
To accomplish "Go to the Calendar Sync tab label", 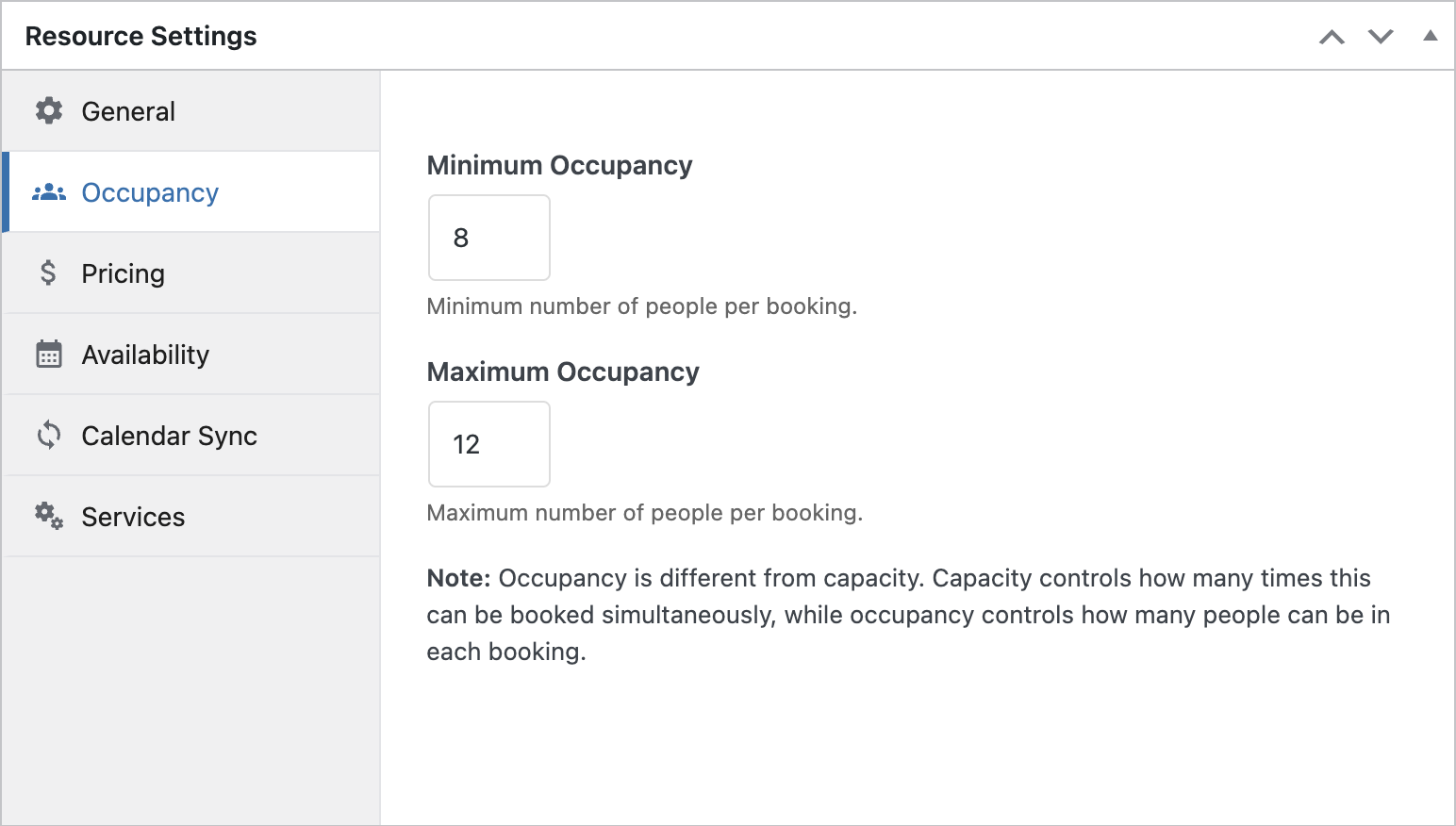I will tap(169, 436).
